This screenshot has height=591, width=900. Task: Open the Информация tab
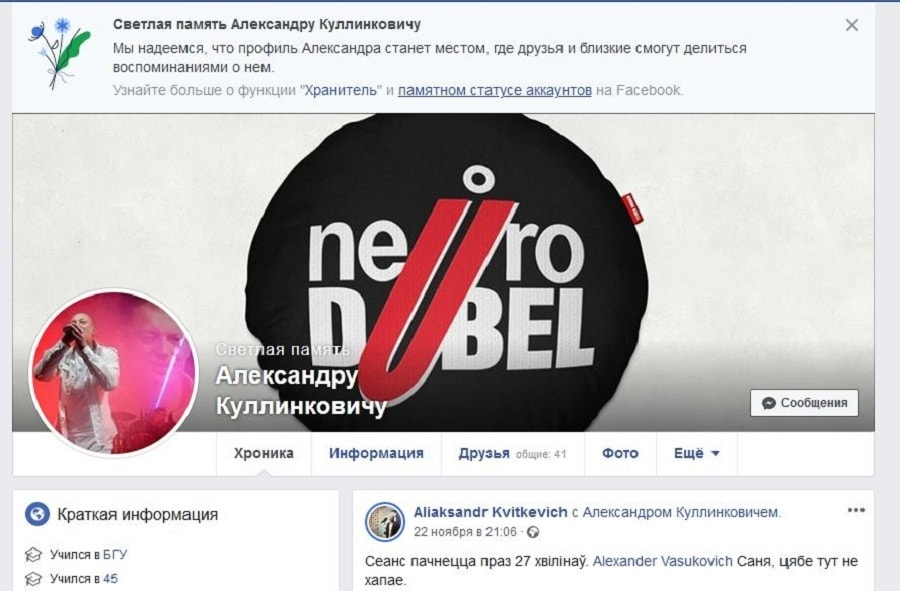click(376, 453)
